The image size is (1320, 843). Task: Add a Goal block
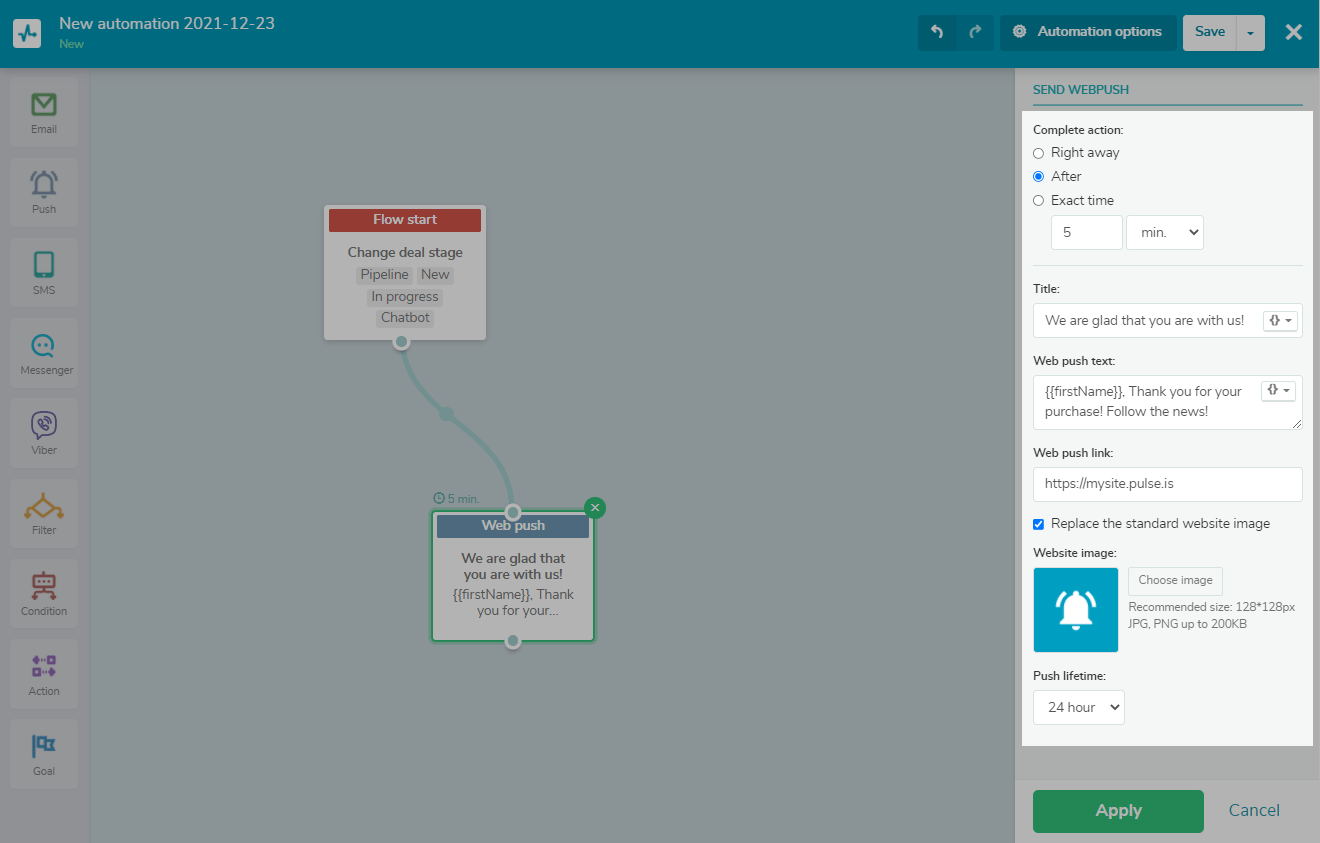coord(44,754)
